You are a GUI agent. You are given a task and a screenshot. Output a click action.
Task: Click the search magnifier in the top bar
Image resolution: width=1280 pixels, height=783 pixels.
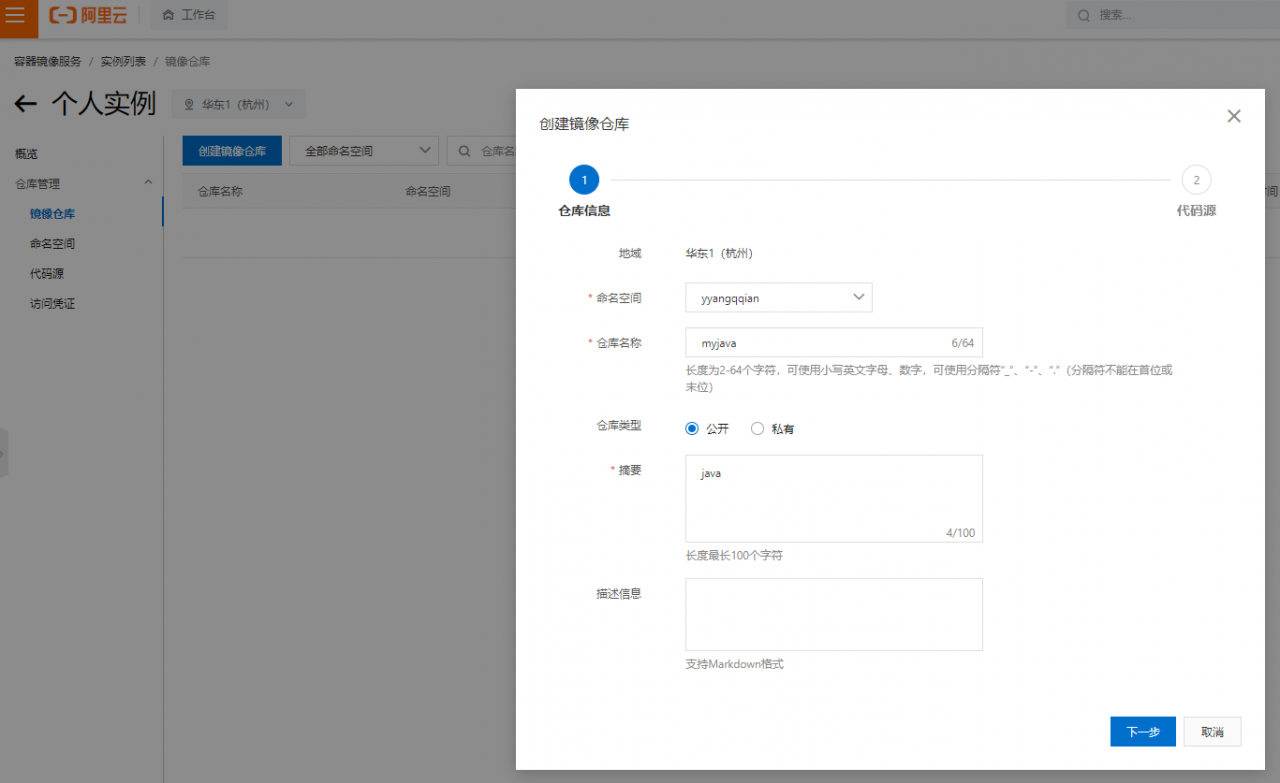point(1082,15)
